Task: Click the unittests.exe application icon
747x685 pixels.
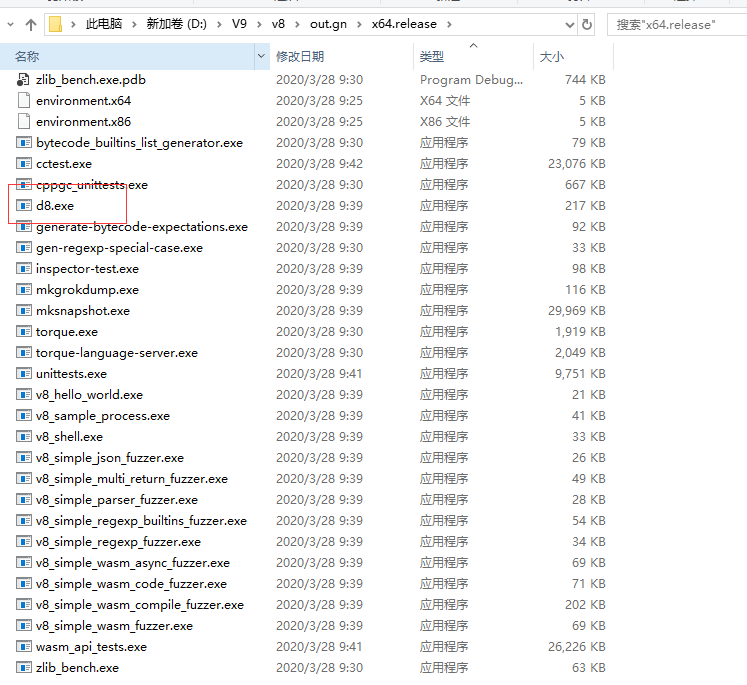Action: (x=24, y=374)
